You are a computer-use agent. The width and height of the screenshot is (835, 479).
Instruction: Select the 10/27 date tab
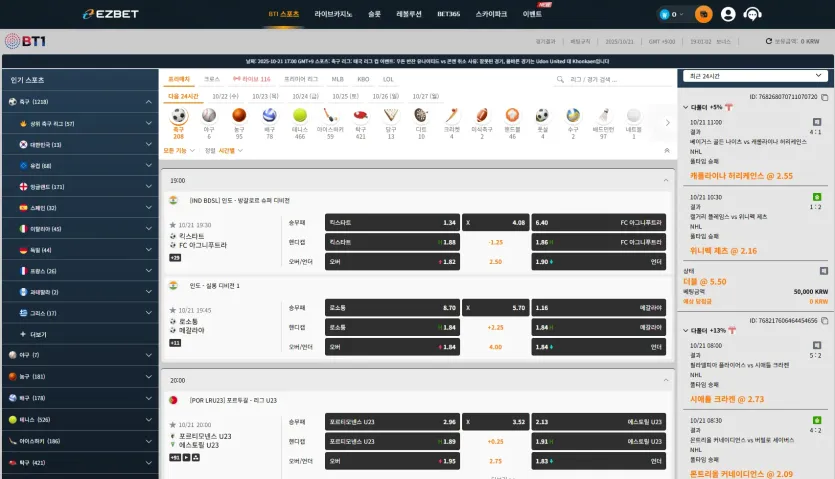pyautogui.click(x=425, y=96)
